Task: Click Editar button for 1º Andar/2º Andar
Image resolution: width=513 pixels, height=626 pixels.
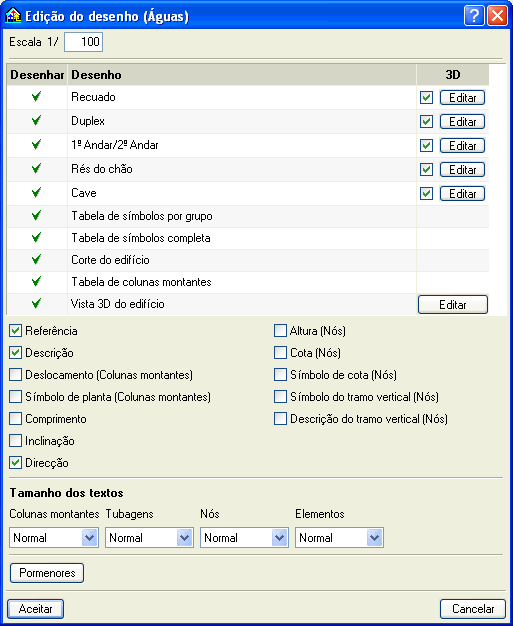Action: point(462,146)
